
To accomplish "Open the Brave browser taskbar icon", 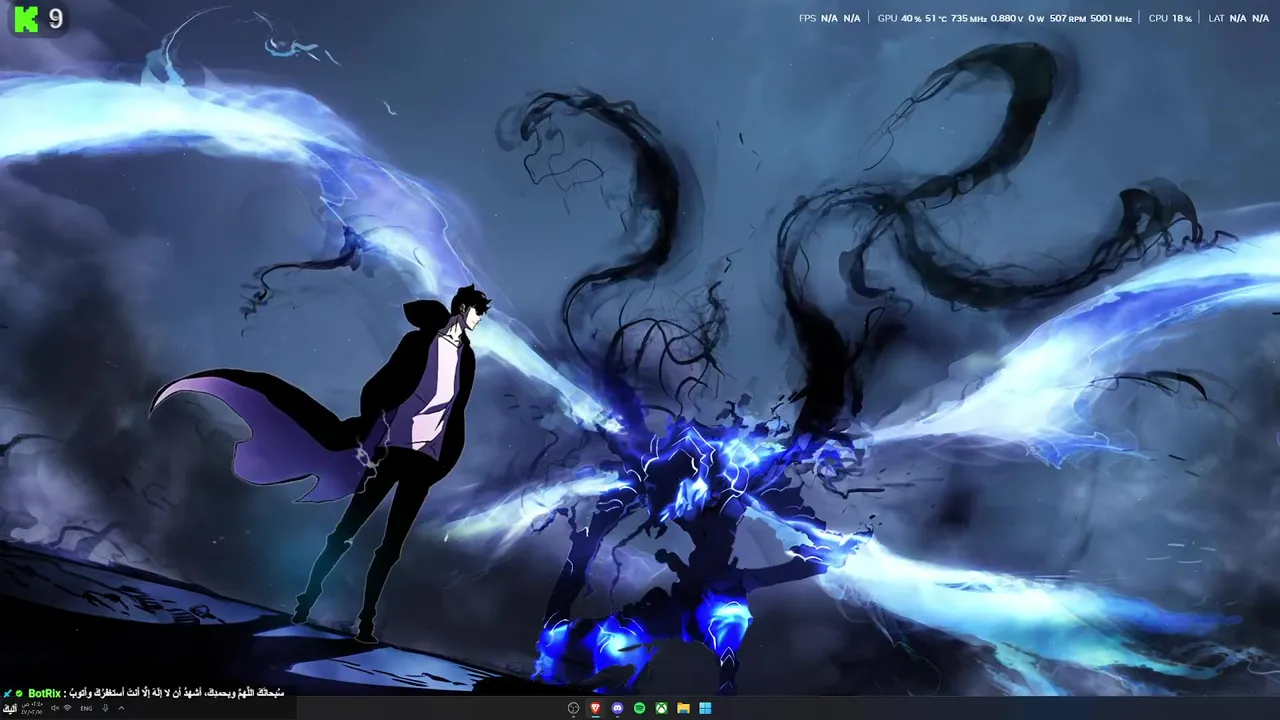I will 596,708.
